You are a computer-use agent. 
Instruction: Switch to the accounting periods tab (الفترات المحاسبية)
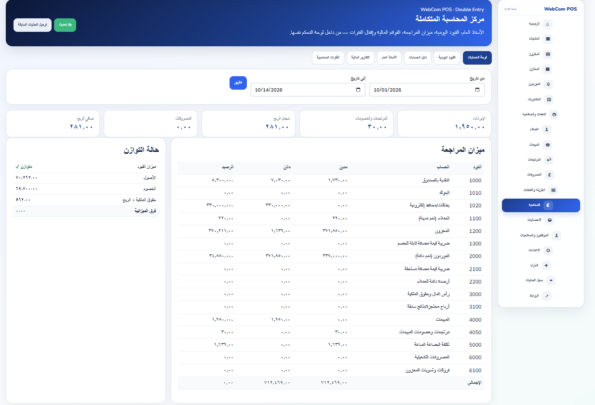tap(328, 58)
